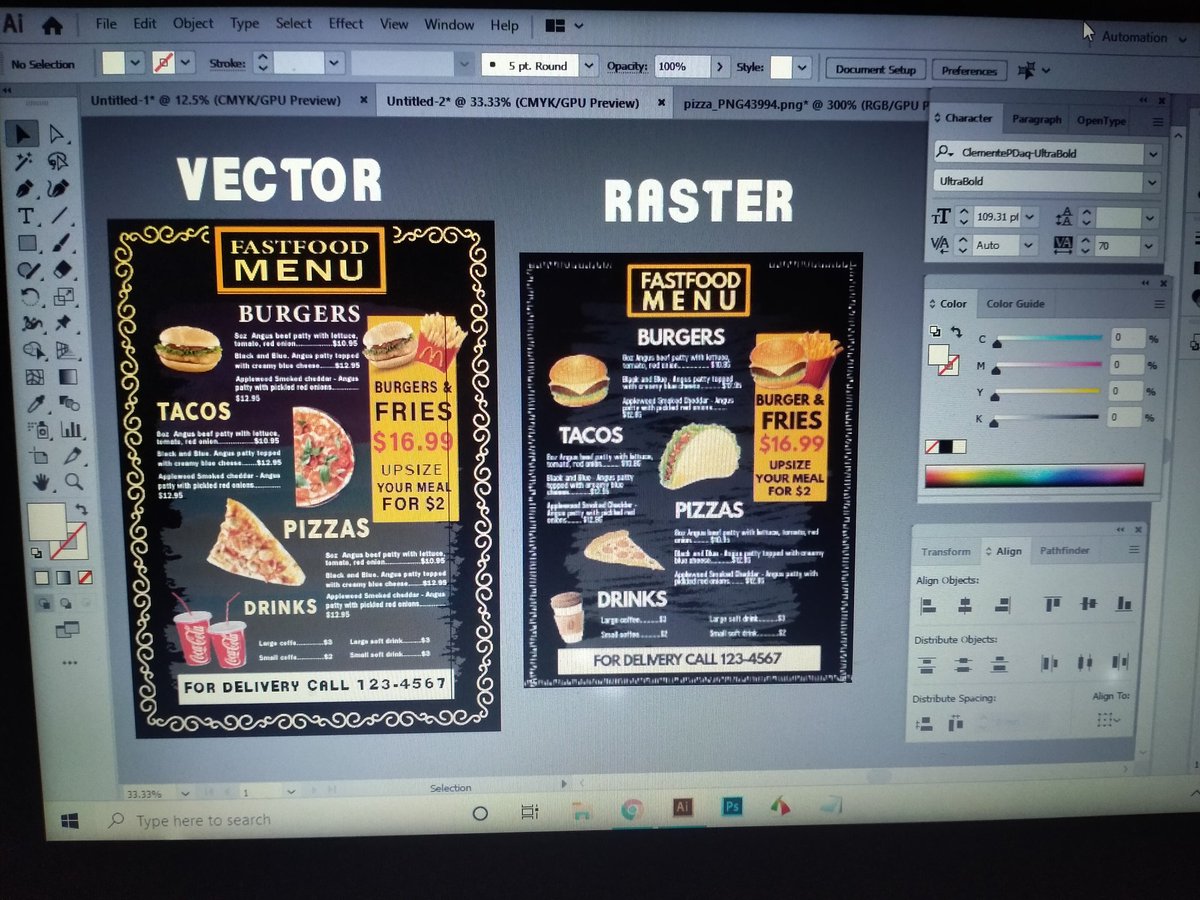Open the File menu
This screenshot has width=1200, height=900.
click(106, 24)
